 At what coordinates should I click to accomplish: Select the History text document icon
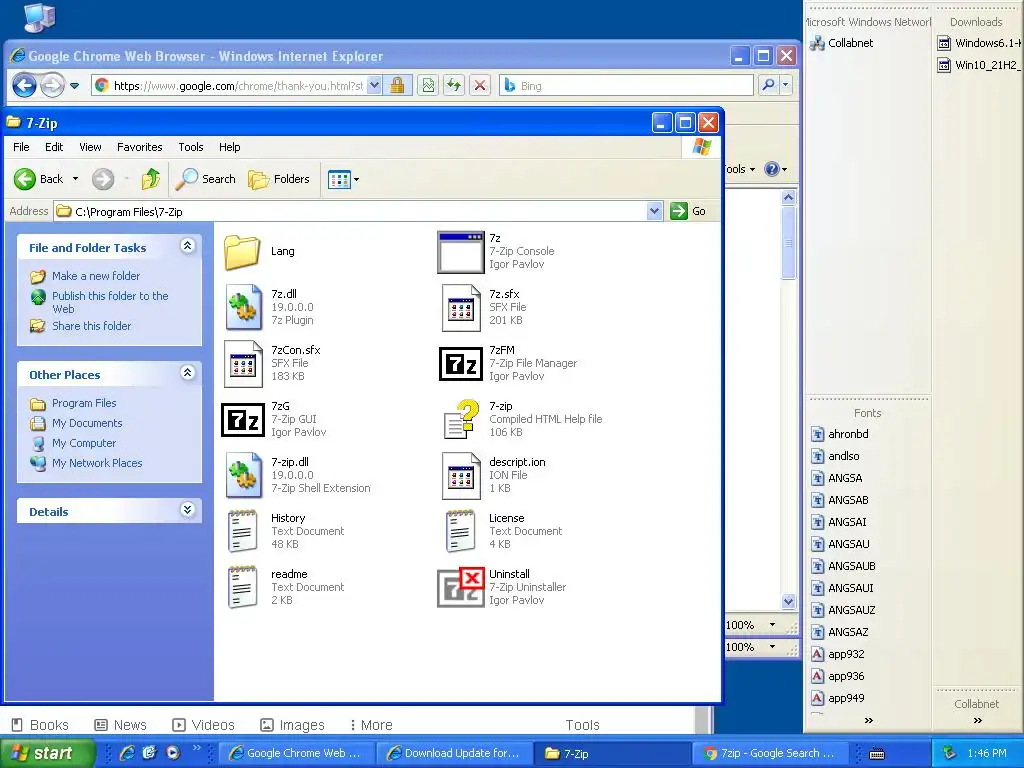point(242,532)
